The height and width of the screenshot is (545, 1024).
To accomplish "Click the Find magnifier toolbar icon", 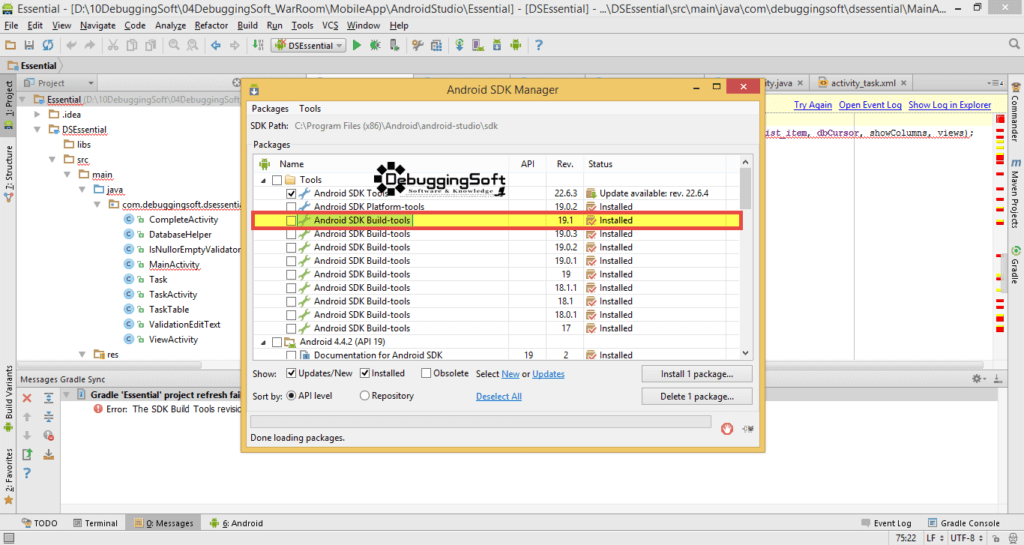I will coord(174,45).
